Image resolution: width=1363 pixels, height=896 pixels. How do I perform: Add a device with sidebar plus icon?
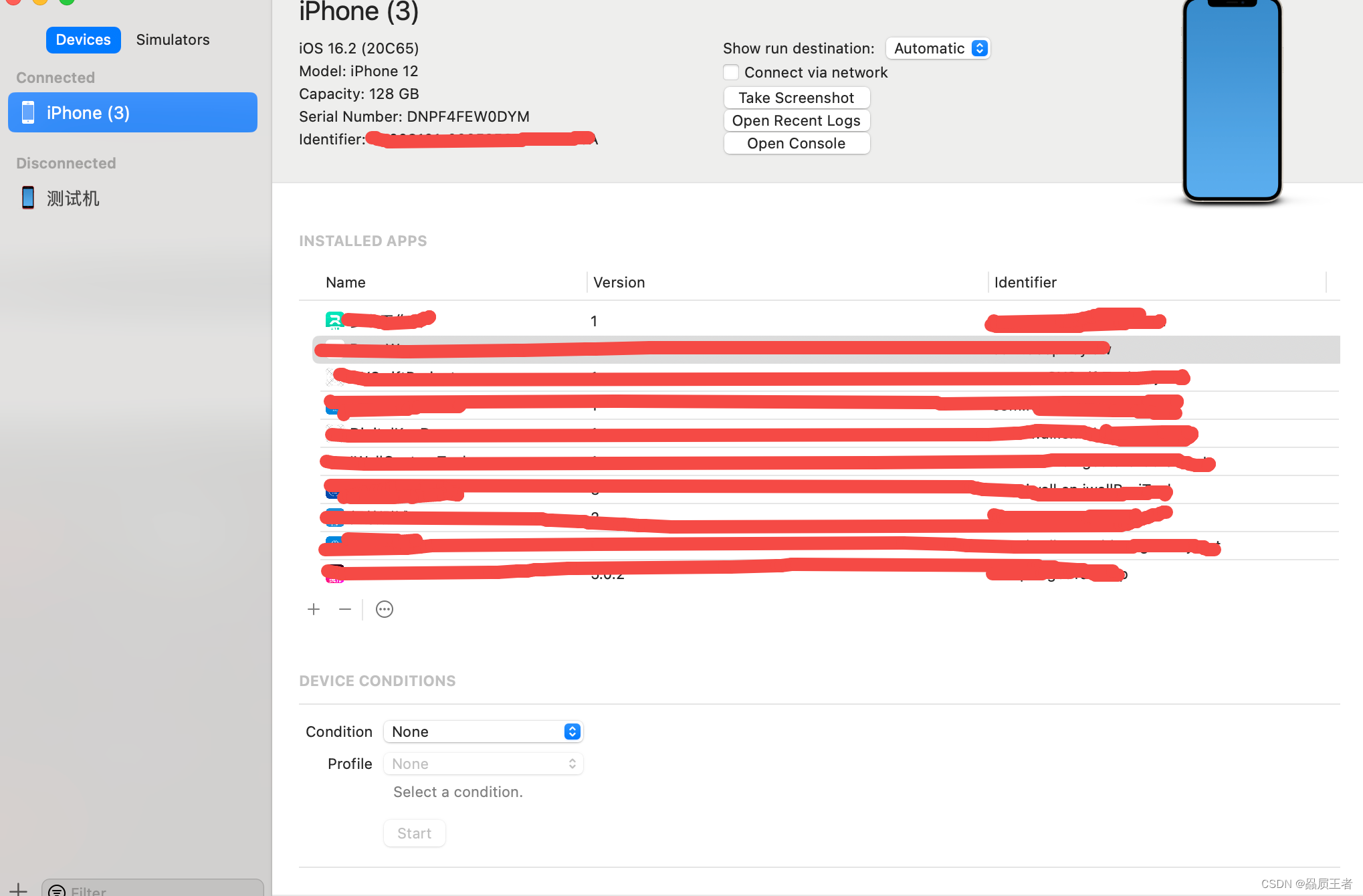coord(18,889)
